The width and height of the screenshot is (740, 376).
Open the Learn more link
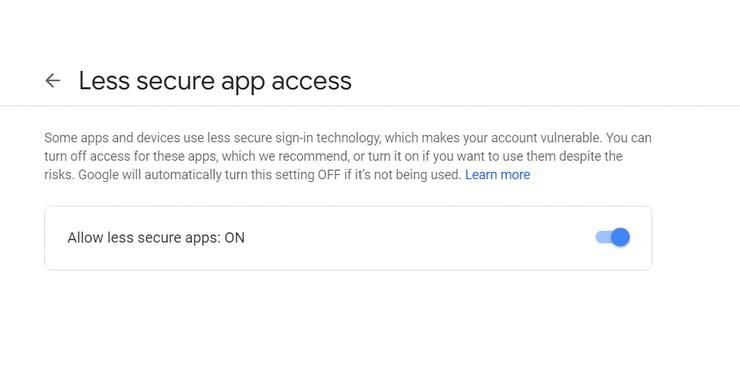(497, 175)
